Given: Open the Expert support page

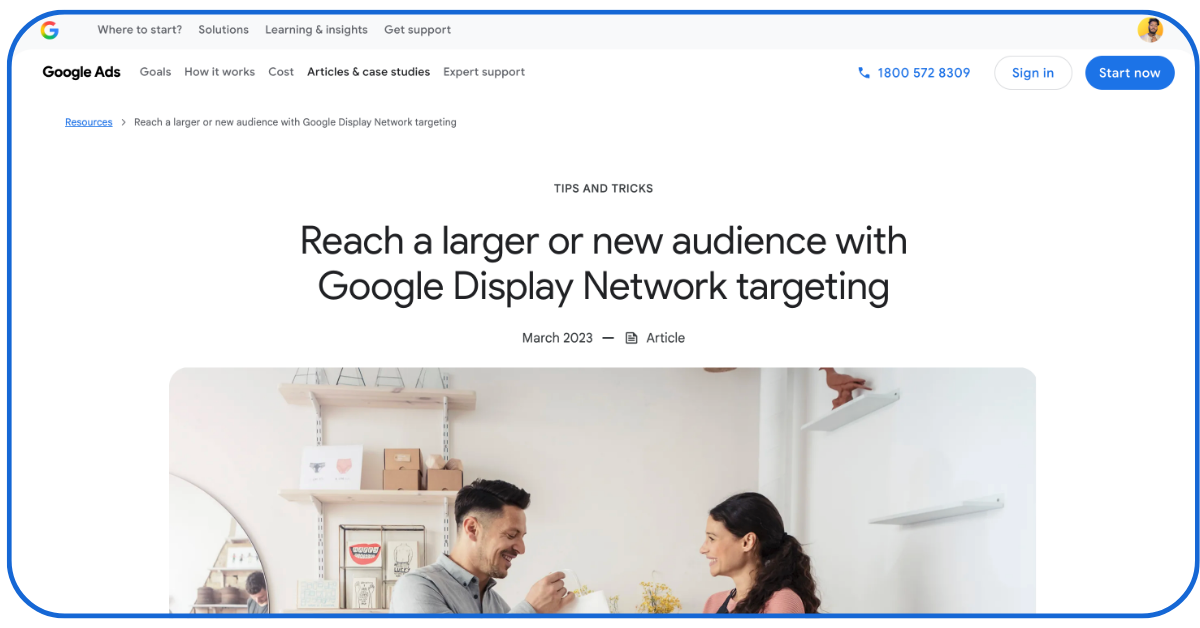Looking at the screenshot, I should click(x=484, y=72).
